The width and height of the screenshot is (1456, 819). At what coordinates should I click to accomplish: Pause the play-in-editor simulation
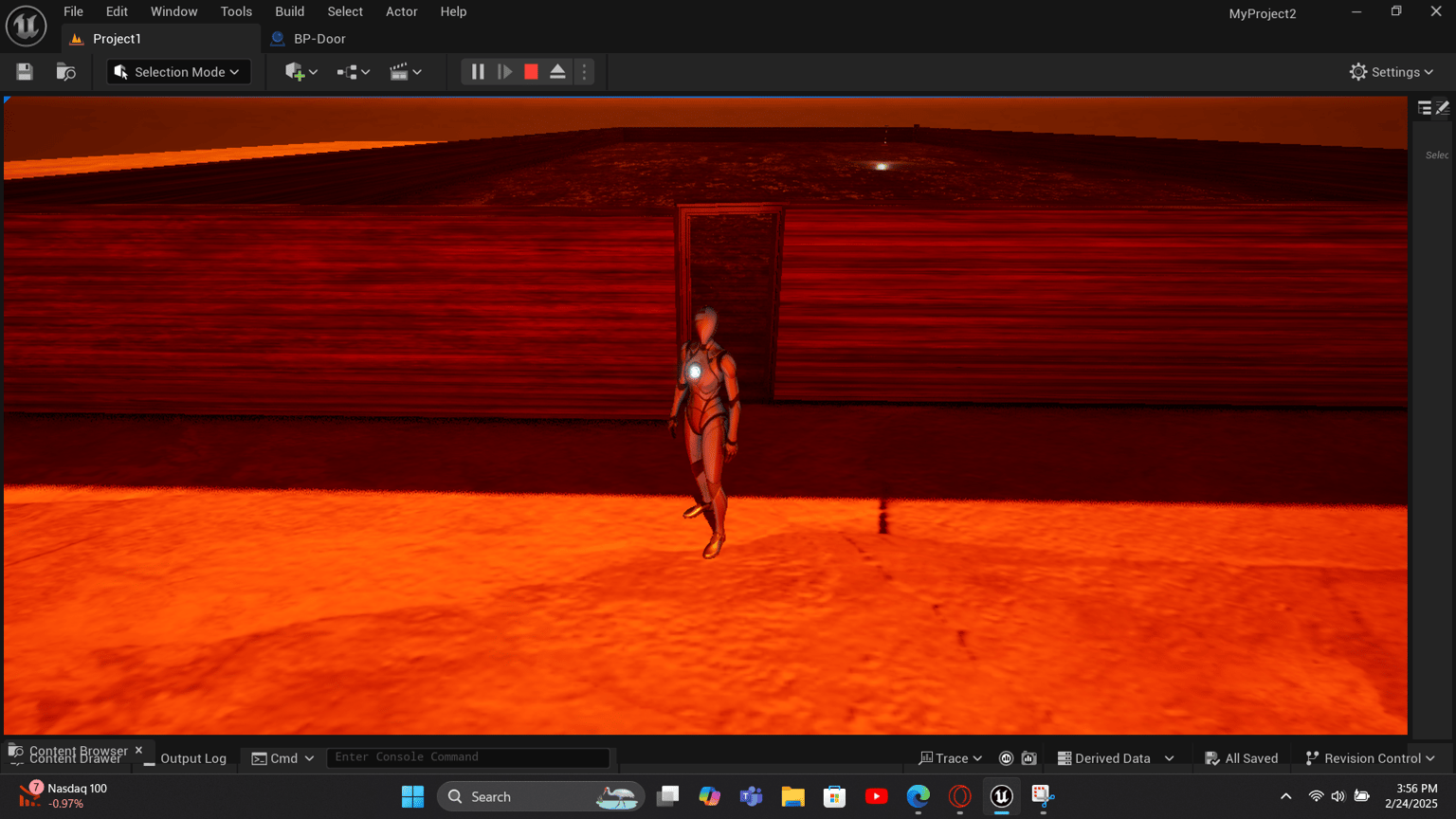coord(478,72)
